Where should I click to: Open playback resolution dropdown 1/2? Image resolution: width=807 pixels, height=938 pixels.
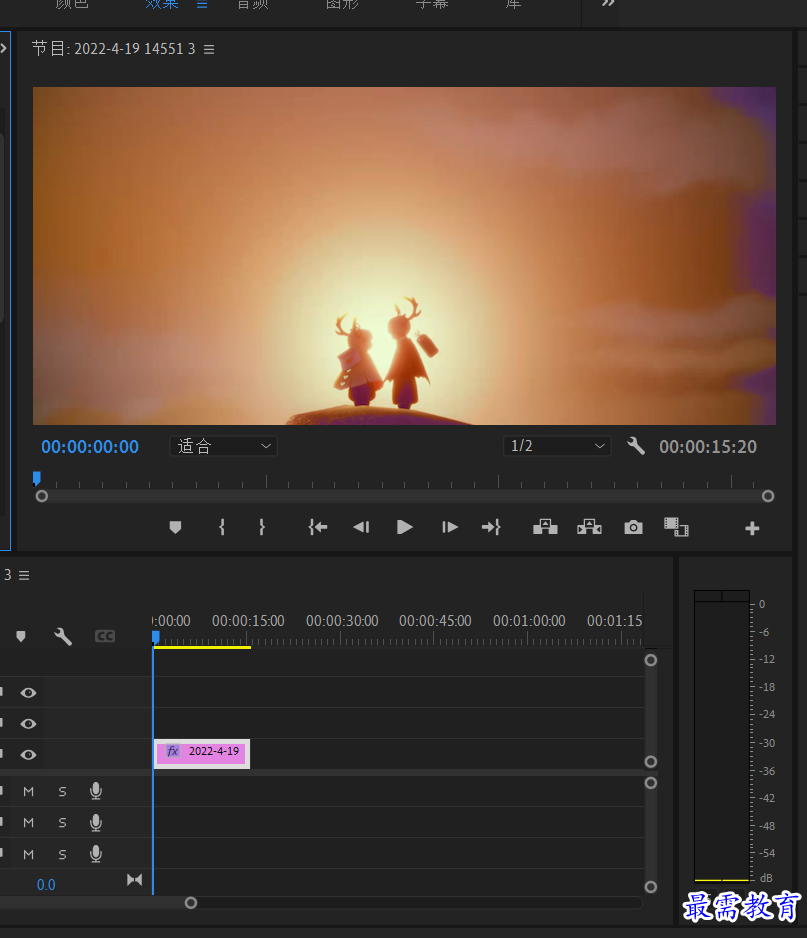click(557, 446)
